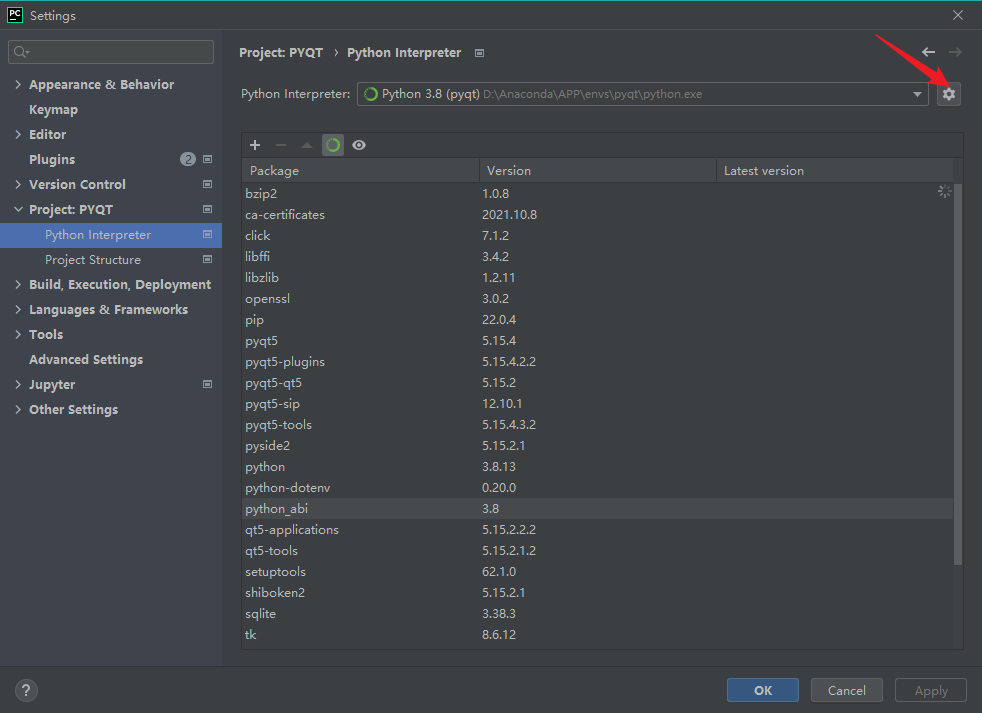Image resolution: width=982 pixels, height=713 pixels.
Task: Open help with the question mark button
Action: click(x=26, y=690)
